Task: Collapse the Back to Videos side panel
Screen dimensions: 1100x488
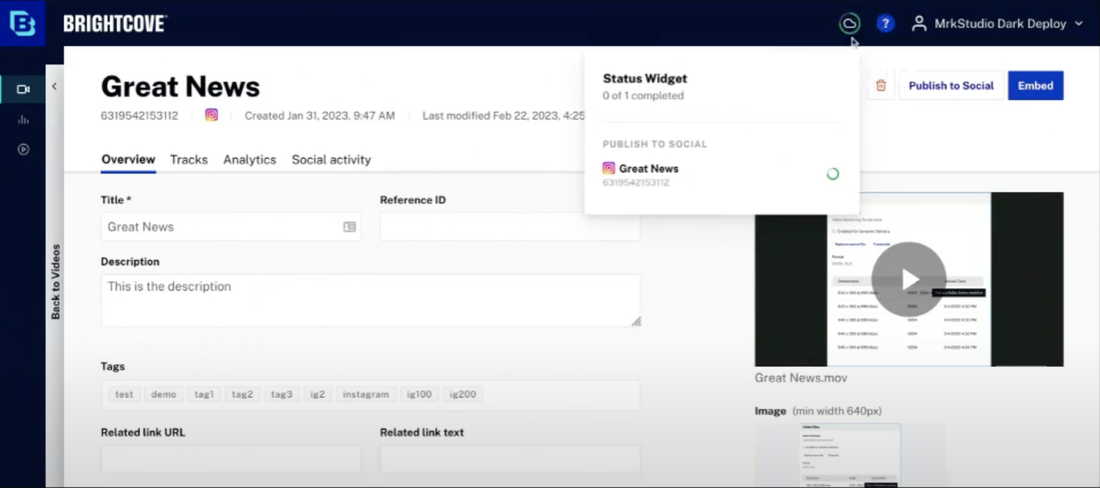Action: point(54,87)
